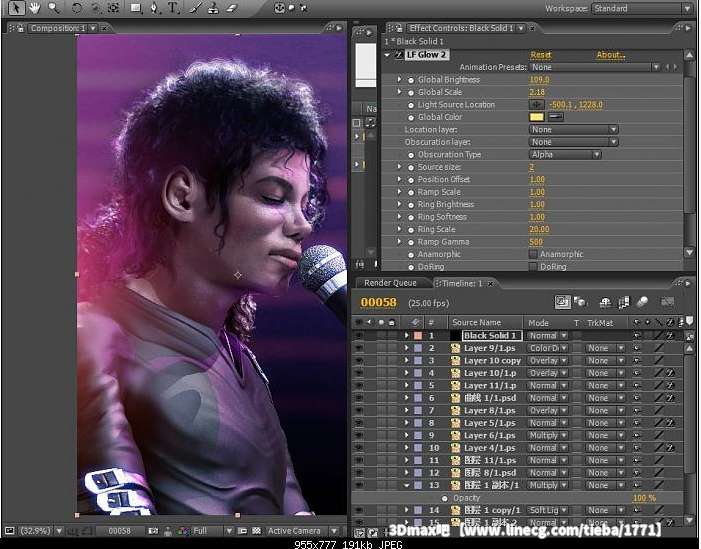701x549 pixels.
Task: Open Obscuration Type Alpha dropdown
Action: [x=565, y=155]
